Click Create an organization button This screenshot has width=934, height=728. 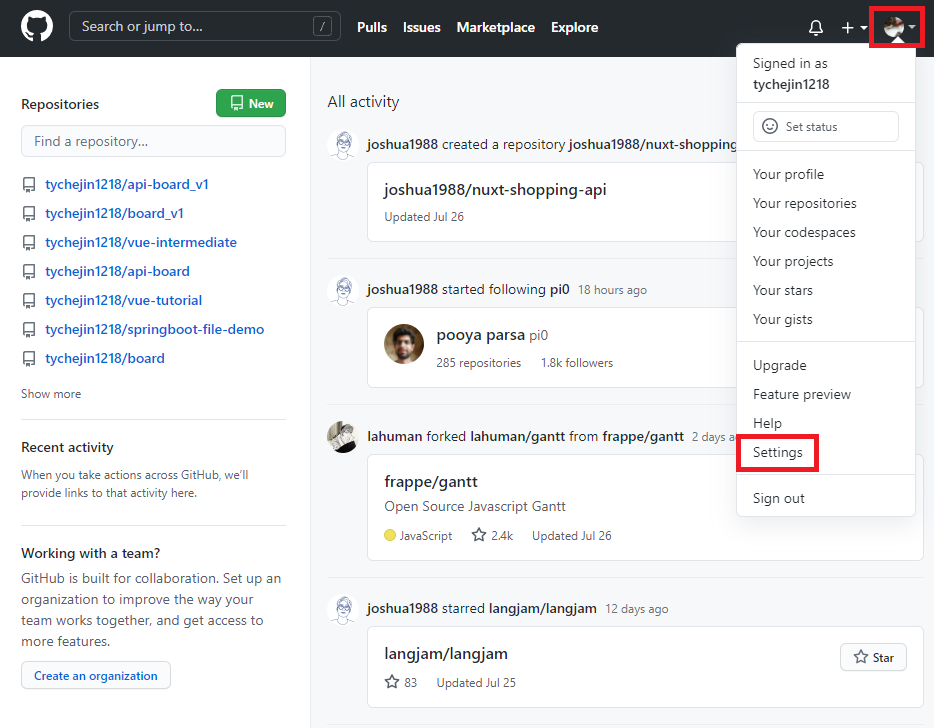[x=96, y=675]
